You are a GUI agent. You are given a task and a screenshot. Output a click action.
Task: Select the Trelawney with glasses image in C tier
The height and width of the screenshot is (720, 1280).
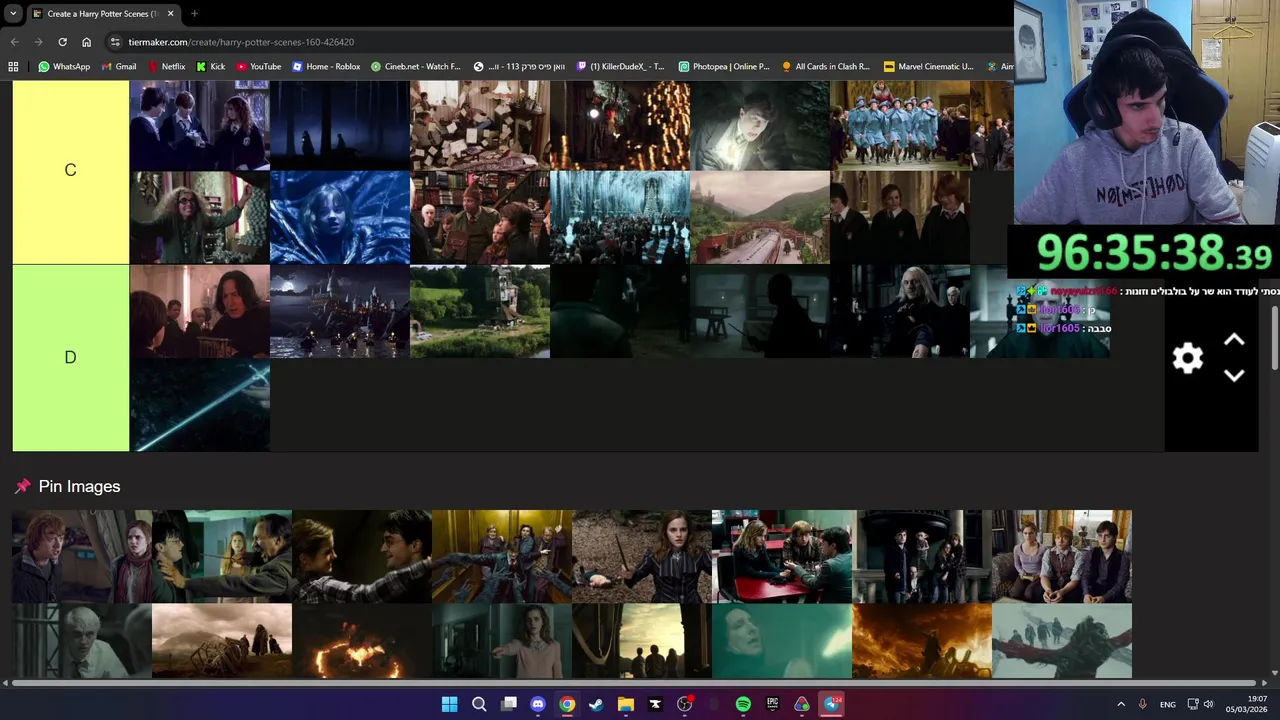pyautogui.click(x=200, y=217)
